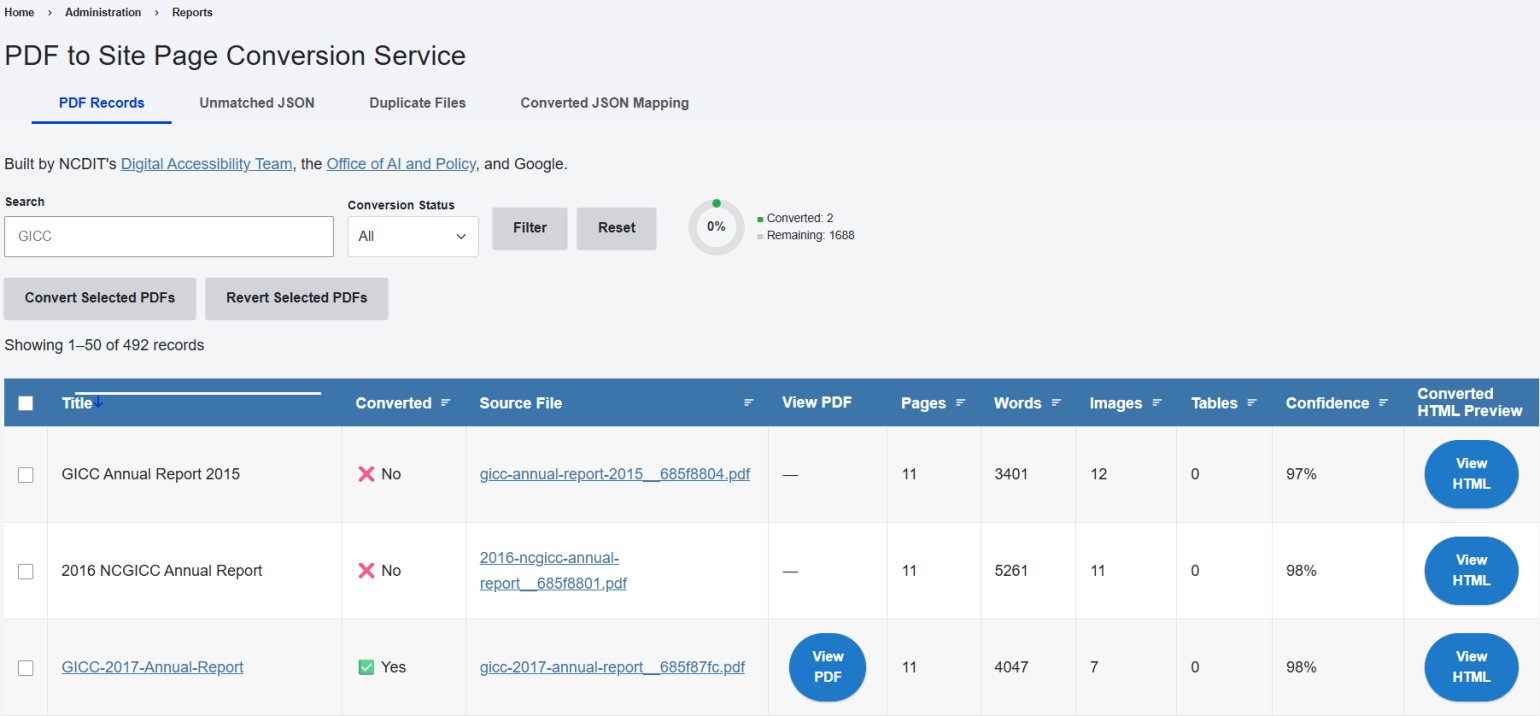Click inside the Search input field

(168, 236)
